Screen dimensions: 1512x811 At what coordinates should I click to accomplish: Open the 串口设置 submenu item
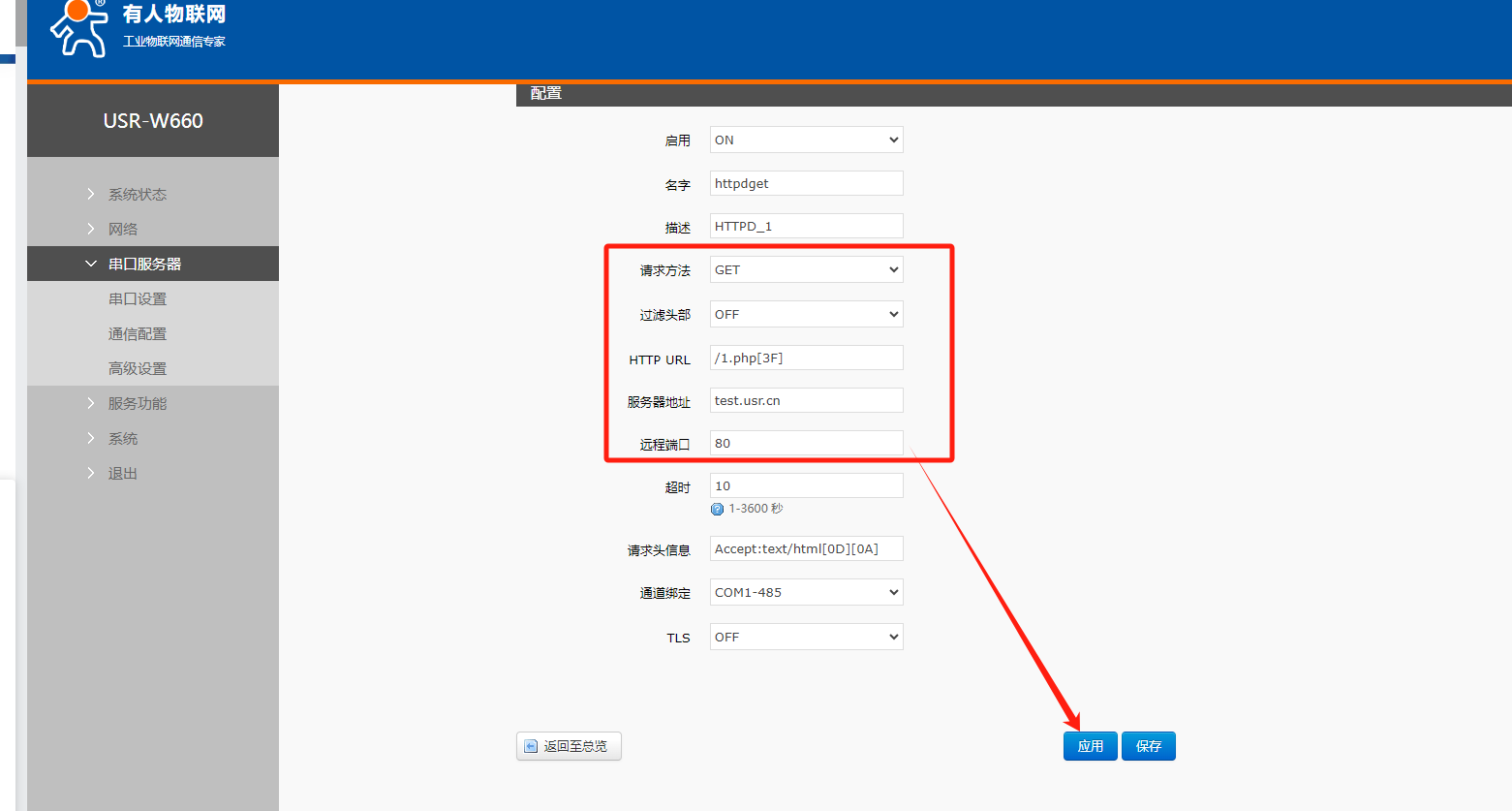click(138, 298)
